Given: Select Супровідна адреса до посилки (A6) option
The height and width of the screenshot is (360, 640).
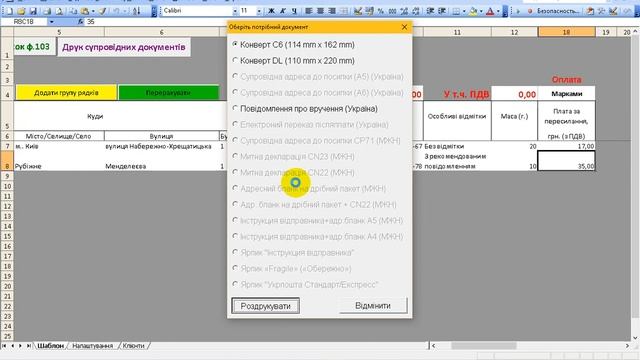Looking at the screenshot, I should pos(318,92).
